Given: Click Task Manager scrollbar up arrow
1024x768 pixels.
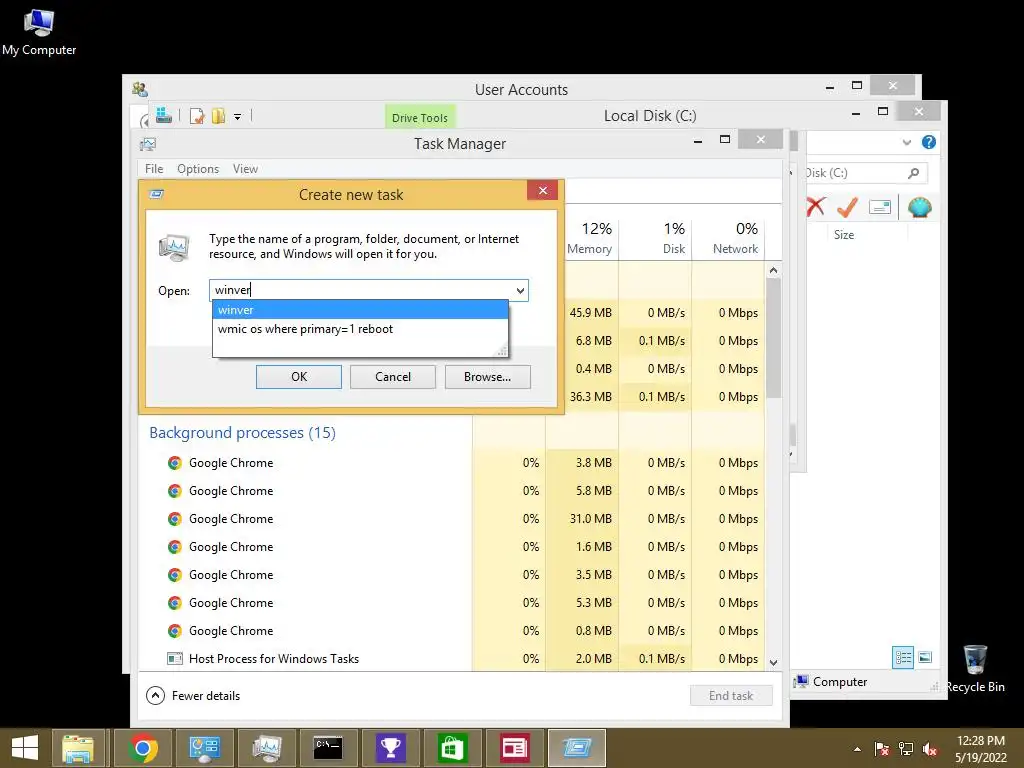Looking at the screenshot, I should point(773,270).
